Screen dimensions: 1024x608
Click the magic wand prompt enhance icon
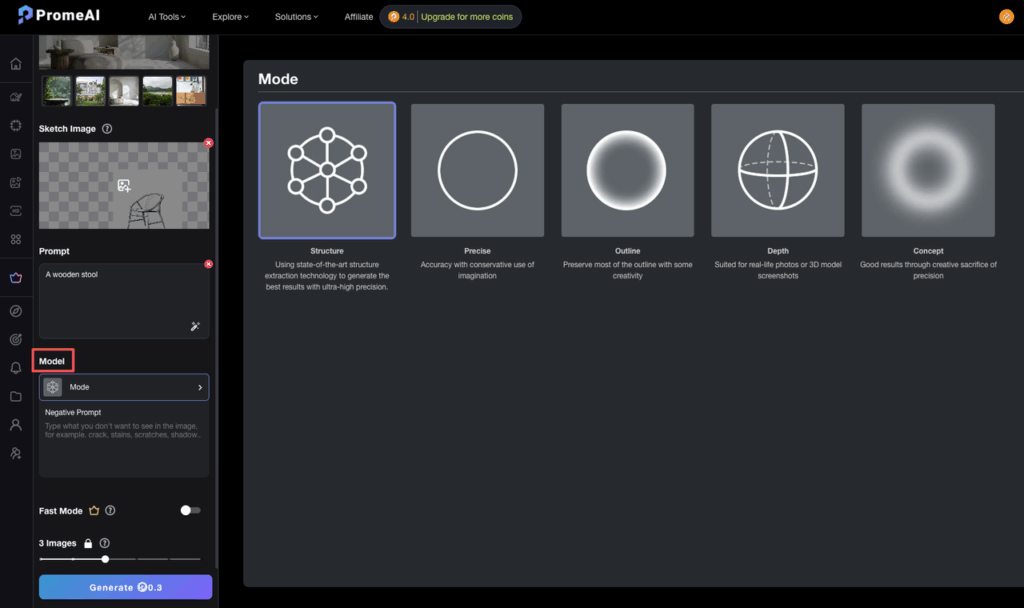coord(195,326)
